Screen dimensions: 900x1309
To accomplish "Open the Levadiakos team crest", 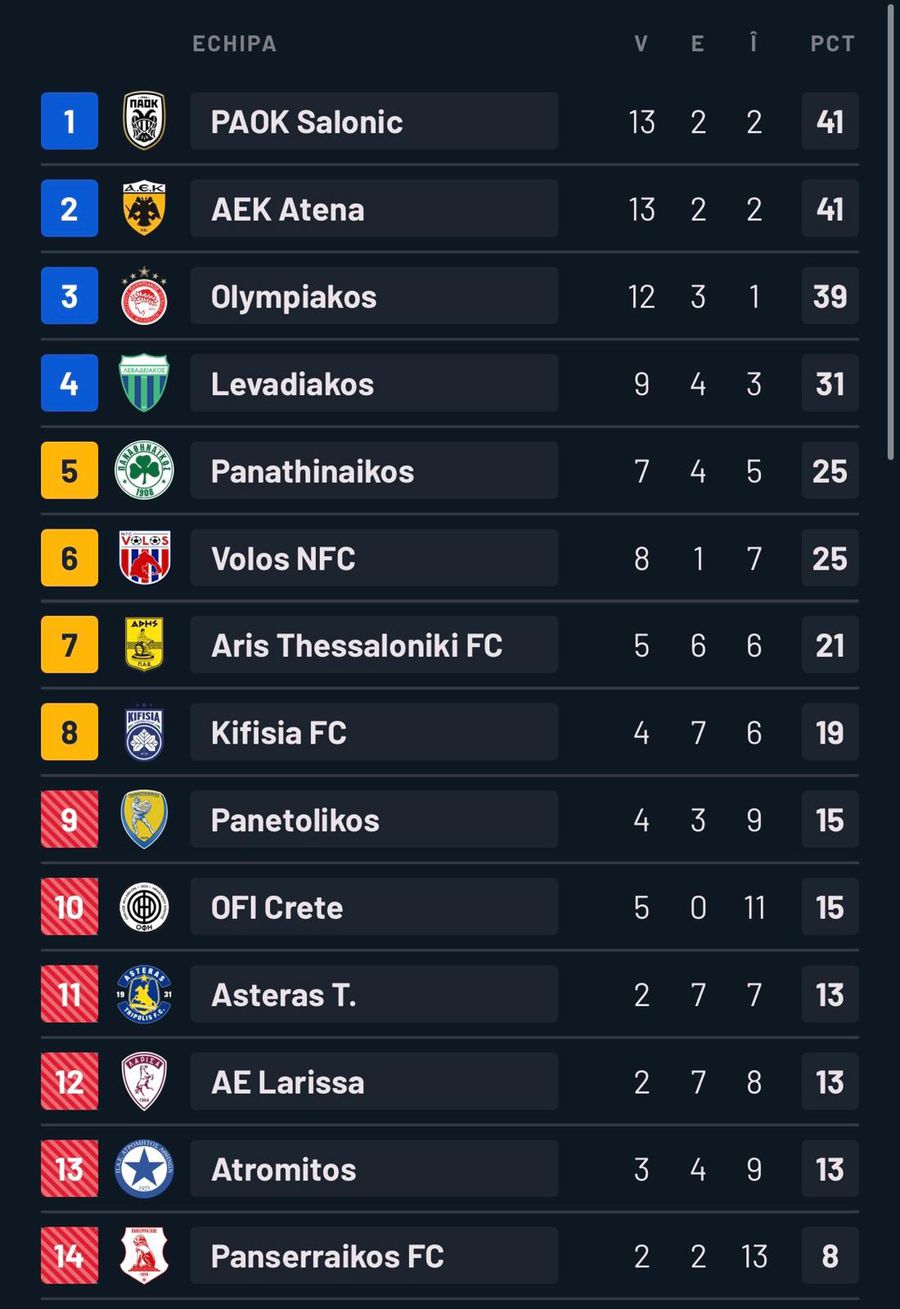I will point(143,382).
